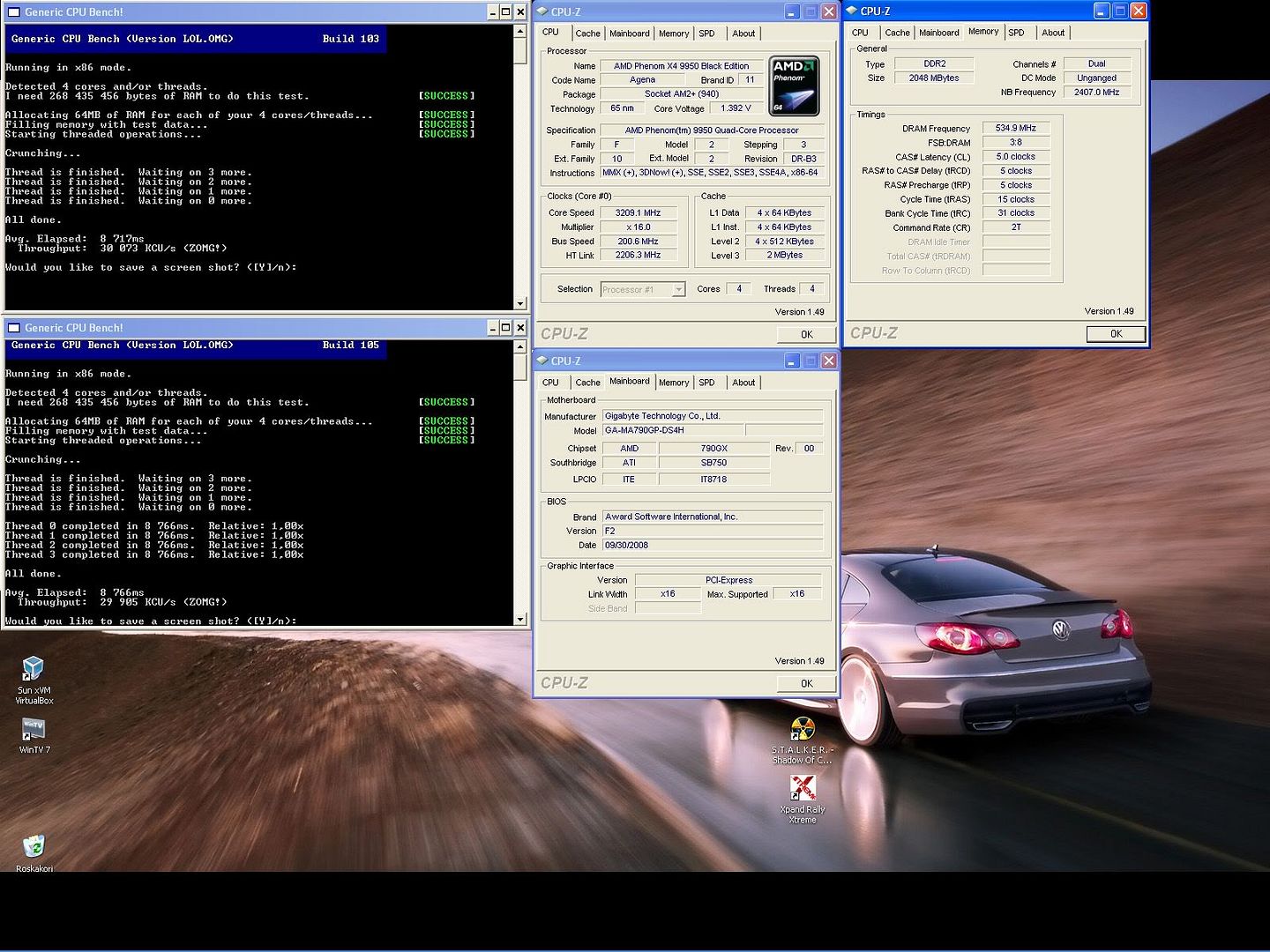The width and height of the screenshot is (1270, 952).
Task: Click the motherboard model GA-MA790GP-DS4H
Action: pos(674,430)
